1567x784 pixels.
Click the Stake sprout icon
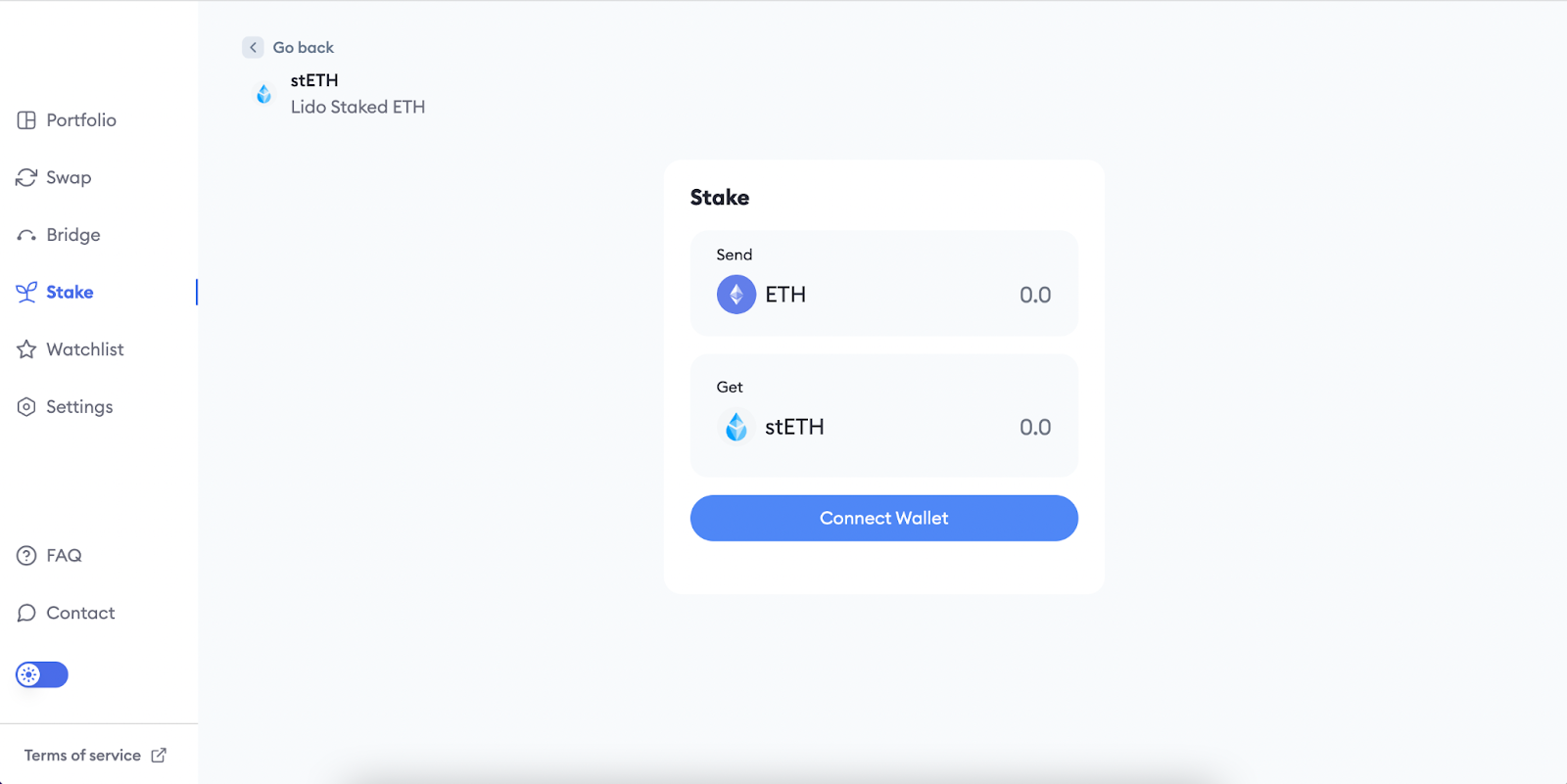click(26, 292)
